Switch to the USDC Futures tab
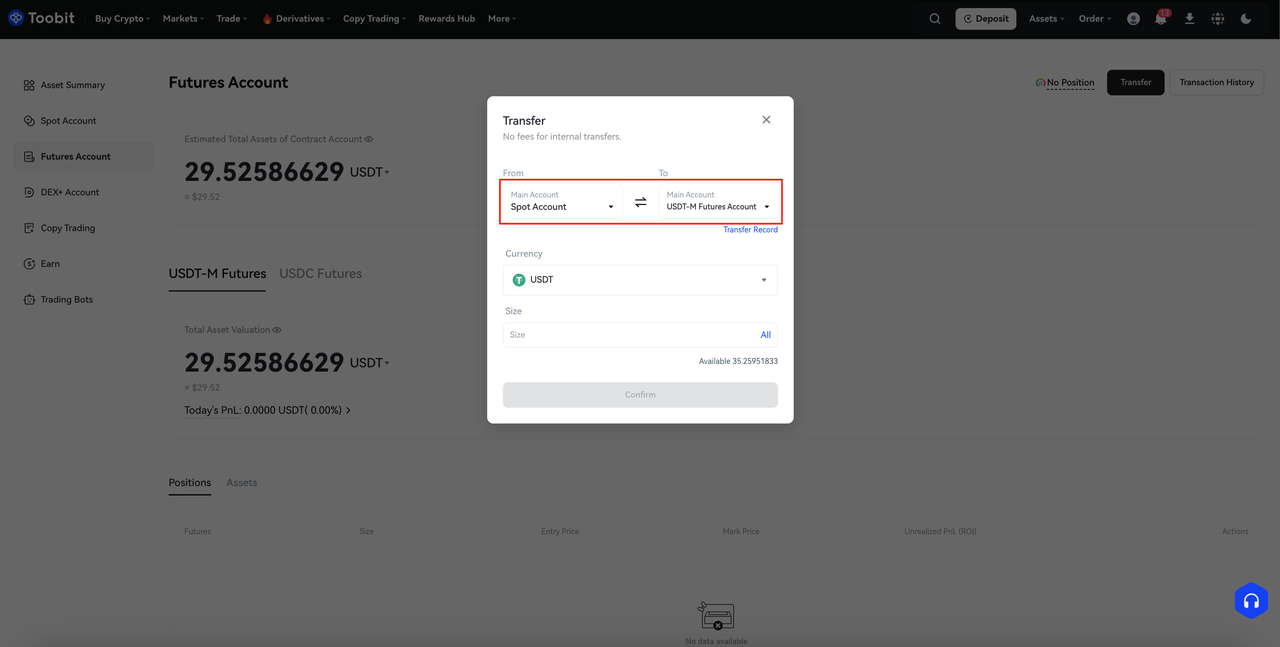The height and width of the screenshot is (647, 1280). 321,274
